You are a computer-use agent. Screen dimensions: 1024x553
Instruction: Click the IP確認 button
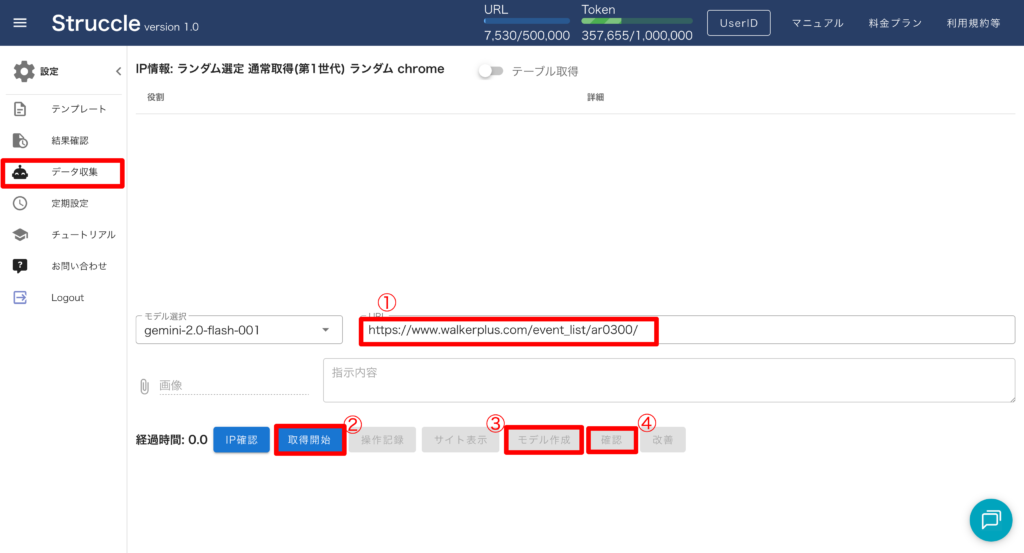(x=241, y=440)
